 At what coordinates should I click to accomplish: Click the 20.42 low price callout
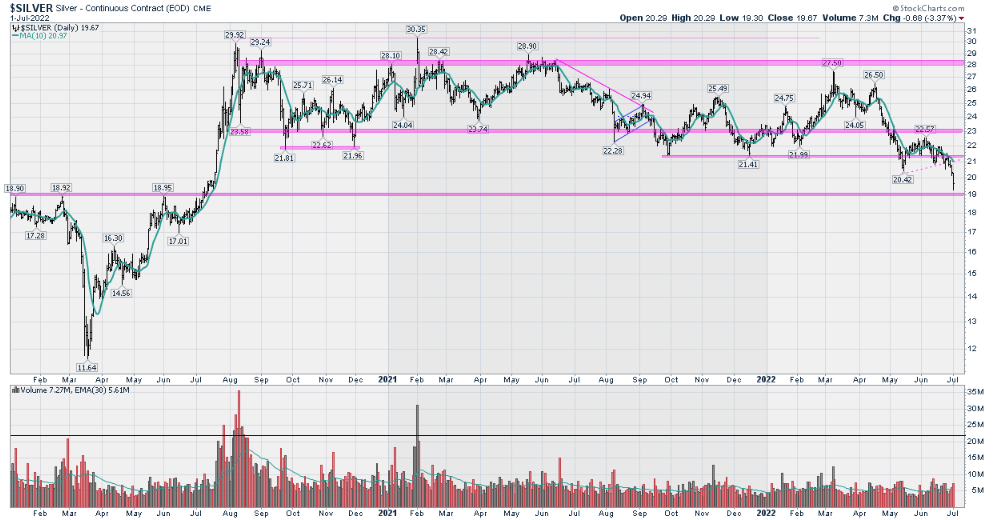coord(902,179)
